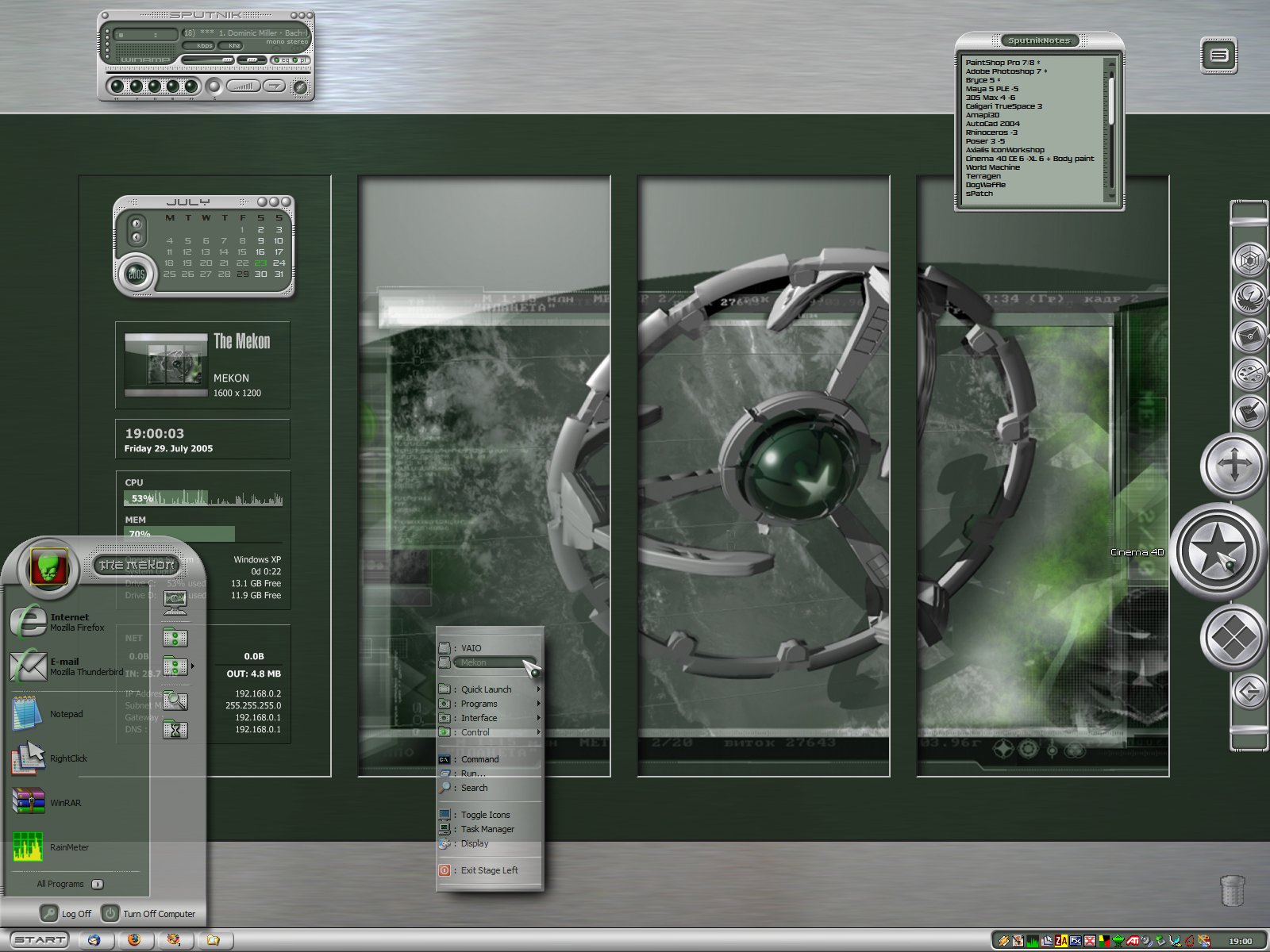This screenshot has width=1270, height=952.
Task: Go to next month in calendar
Action: coord(137,224)
